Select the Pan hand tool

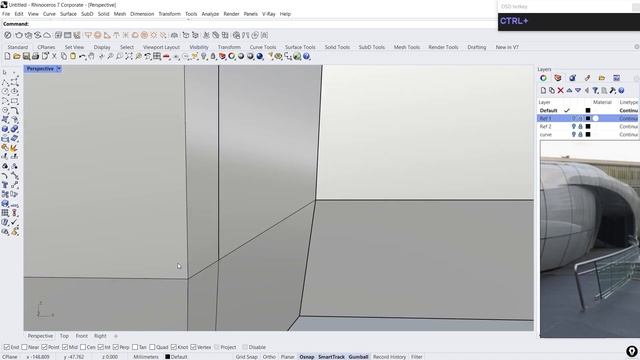pos(92,56)
